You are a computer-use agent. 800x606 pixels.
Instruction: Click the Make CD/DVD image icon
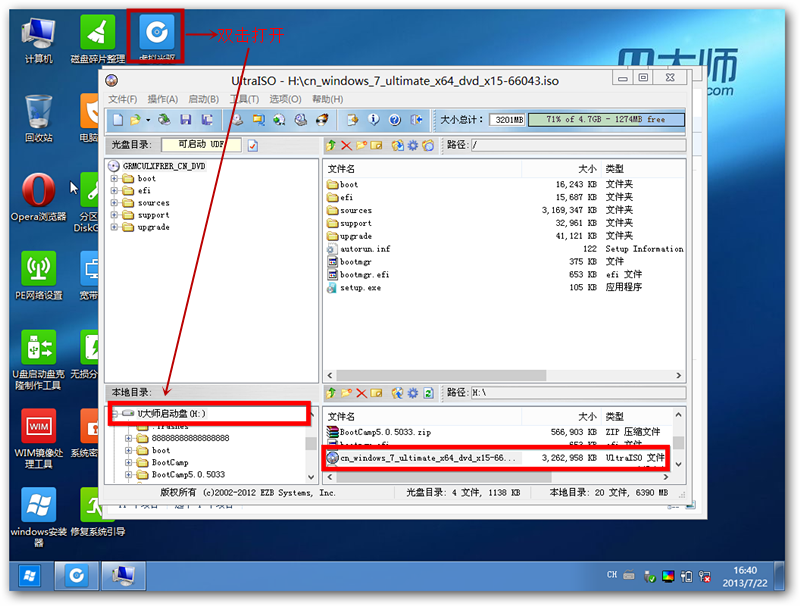237,120
